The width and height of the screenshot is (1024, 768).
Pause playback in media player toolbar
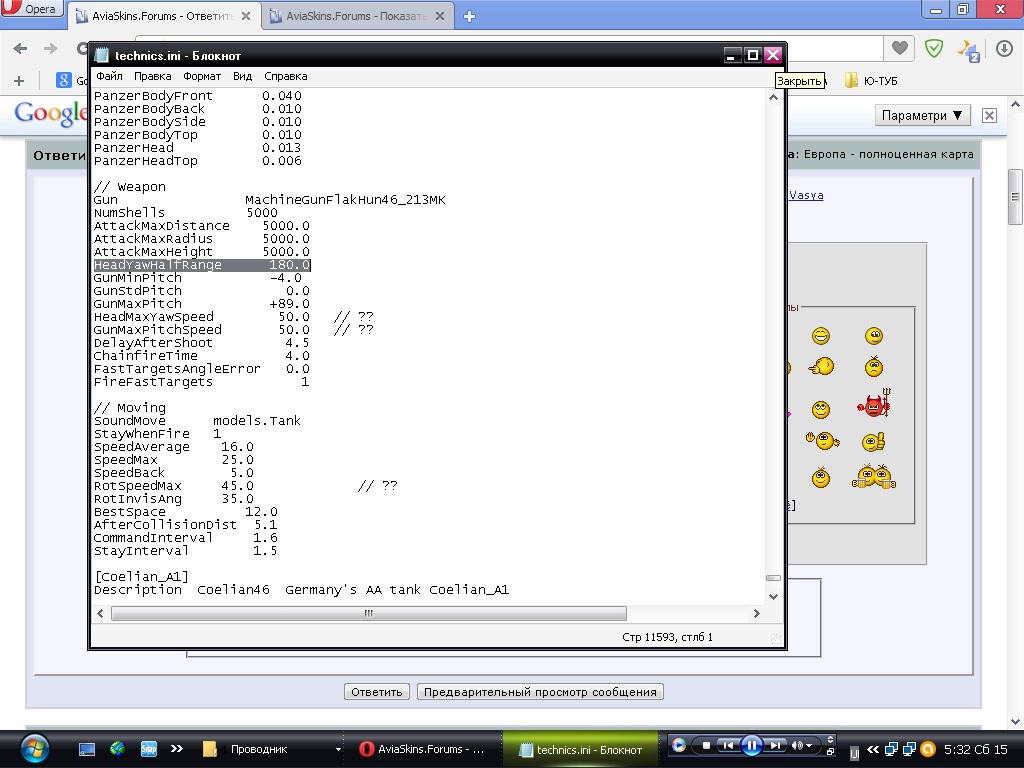752,745
